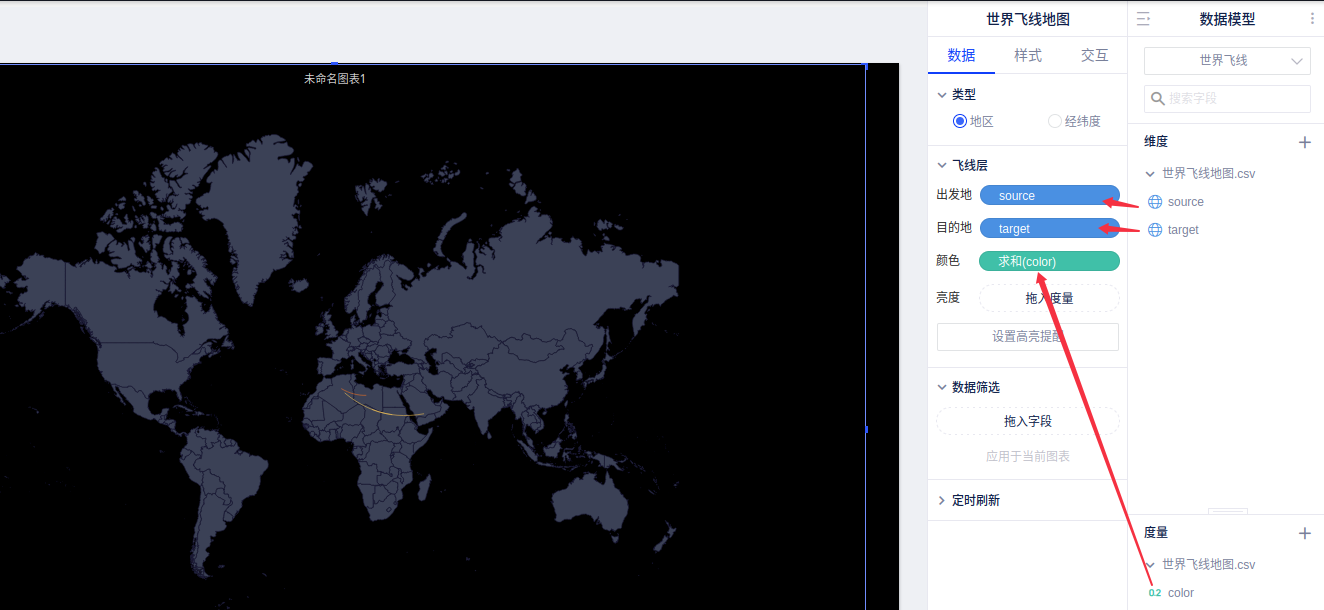Collapse the 飞线层 section

click(x=942, y=165)
